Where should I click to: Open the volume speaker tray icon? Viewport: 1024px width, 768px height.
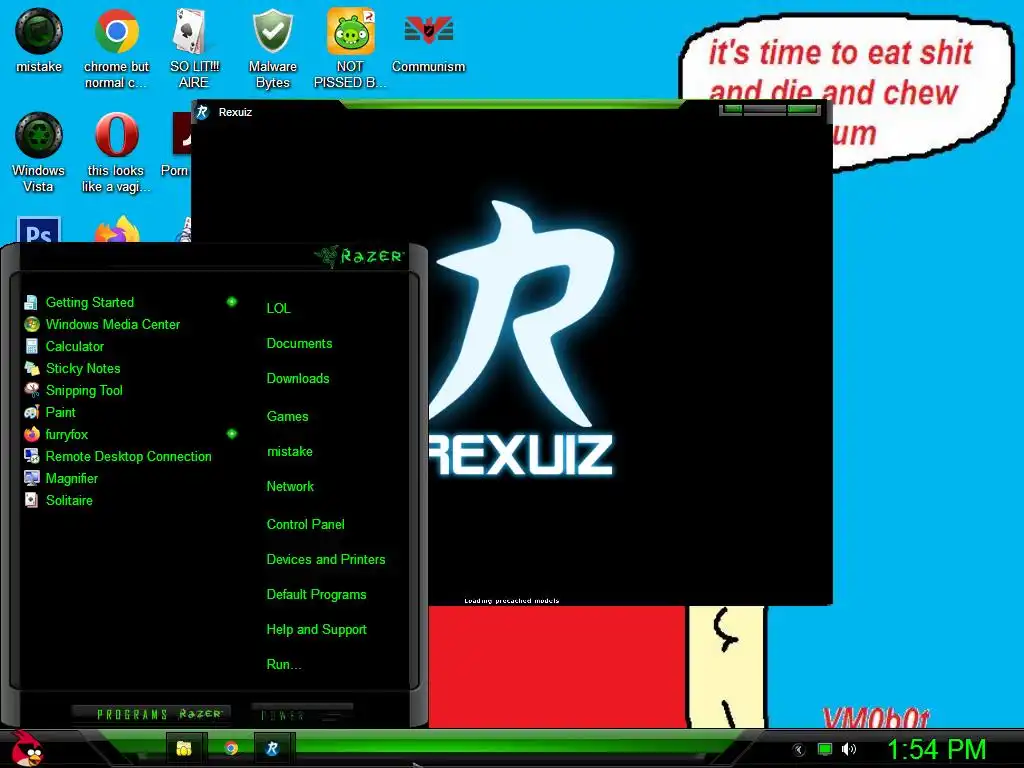848,749
